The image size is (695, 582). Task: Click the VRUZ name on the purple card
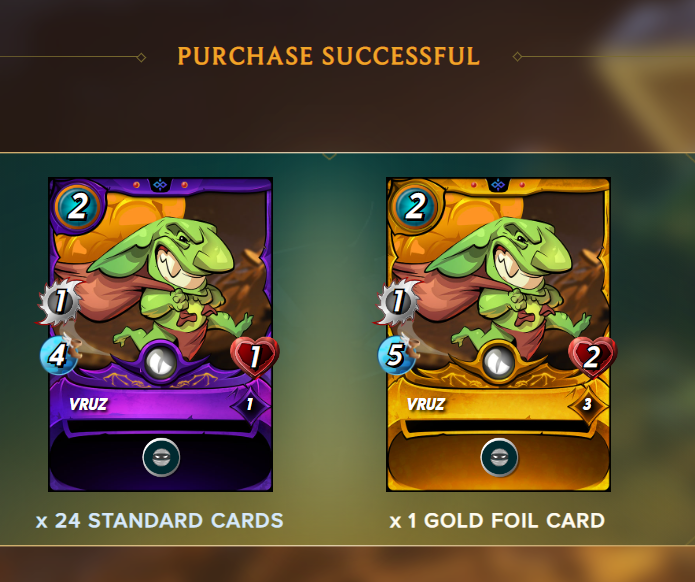pos(89,404)
